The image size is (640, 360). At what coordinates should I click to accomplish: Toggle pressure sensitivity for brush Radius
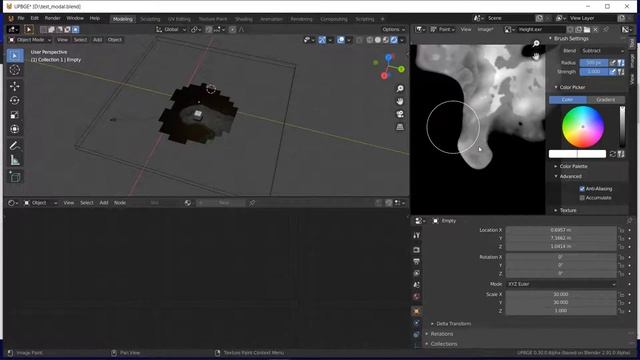[x=613, y=63]
